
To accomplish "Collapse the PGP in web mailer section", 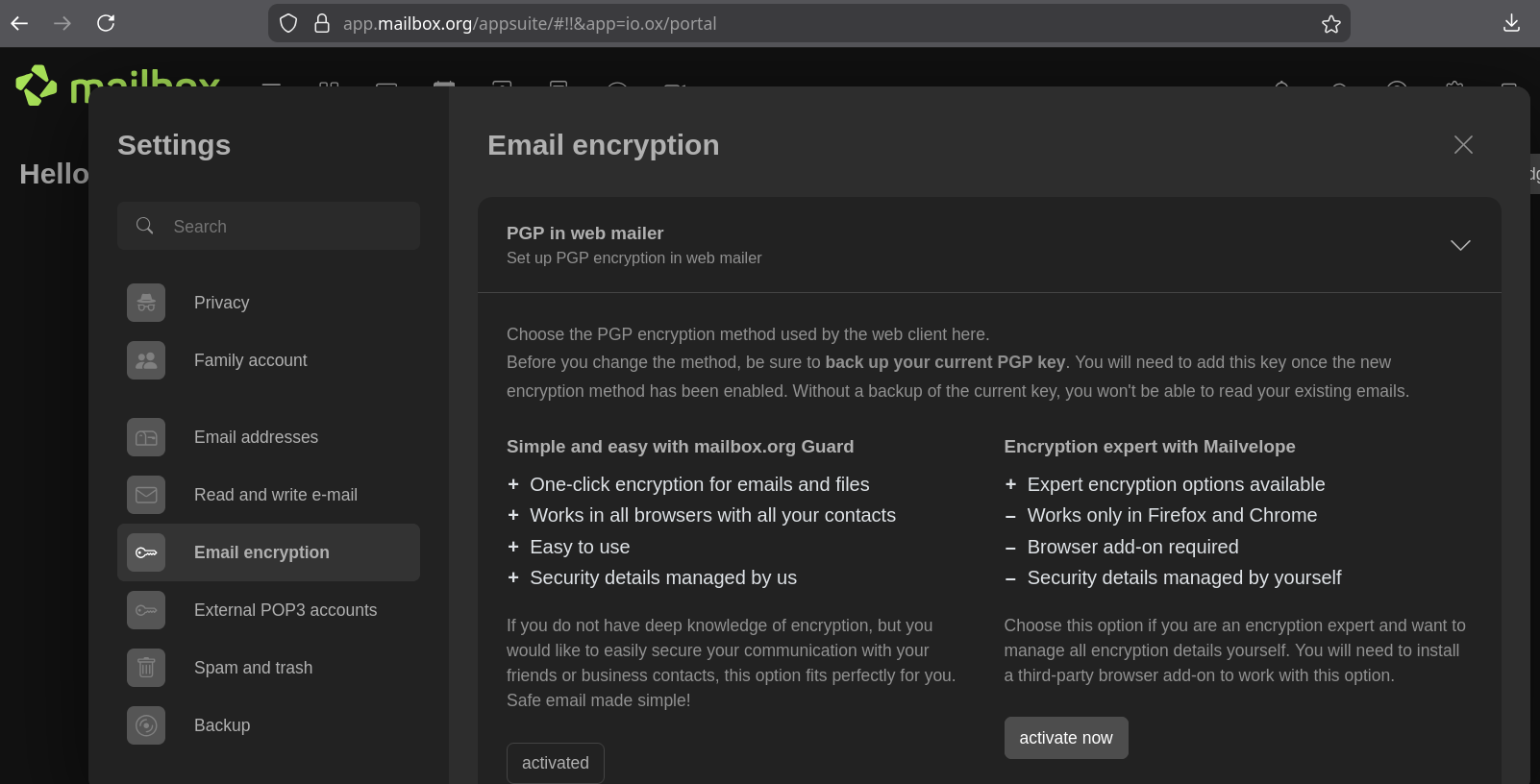I will click(1459, 245).
